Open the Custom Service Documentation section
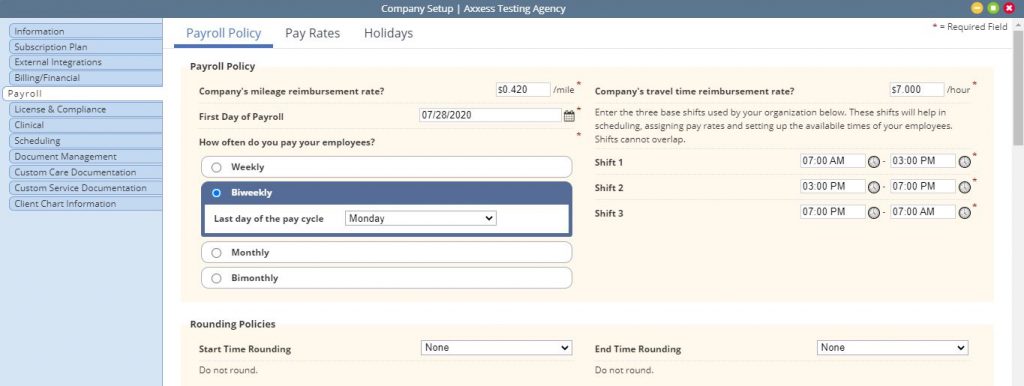The height and width of the screenshot is (386, 1024). click(86, 187)
